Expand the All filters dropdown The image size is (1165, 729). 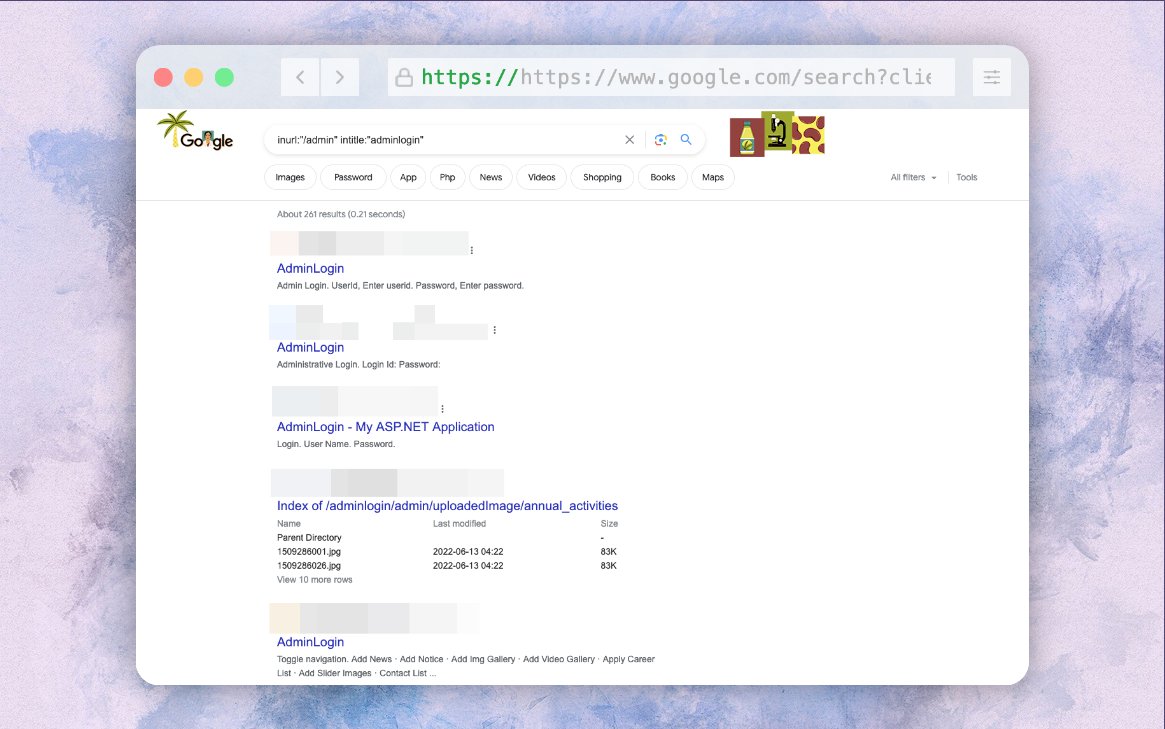click(x=913, y=178)
